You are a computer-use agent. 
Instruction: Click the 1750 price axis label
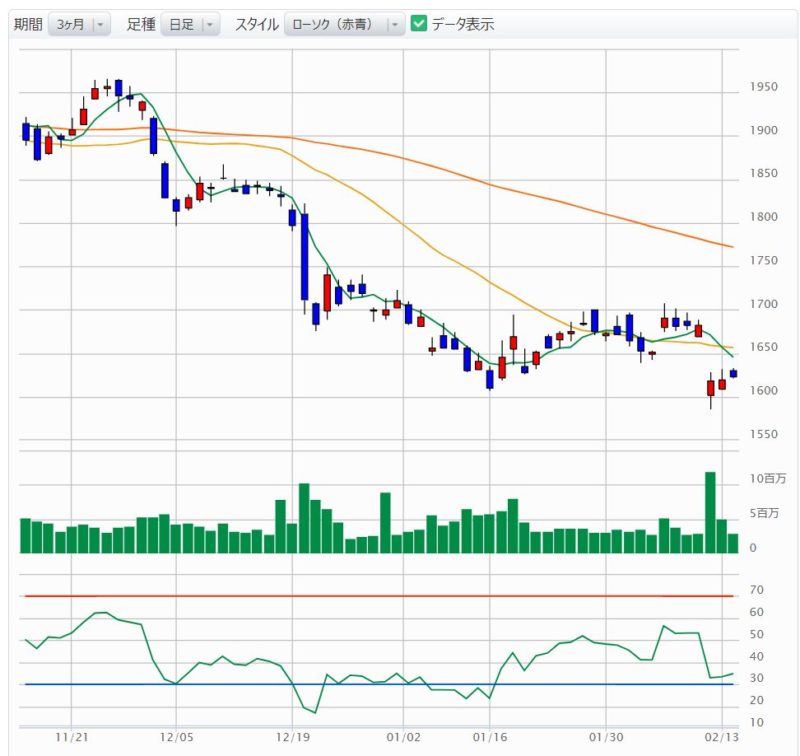coord(763,261)
